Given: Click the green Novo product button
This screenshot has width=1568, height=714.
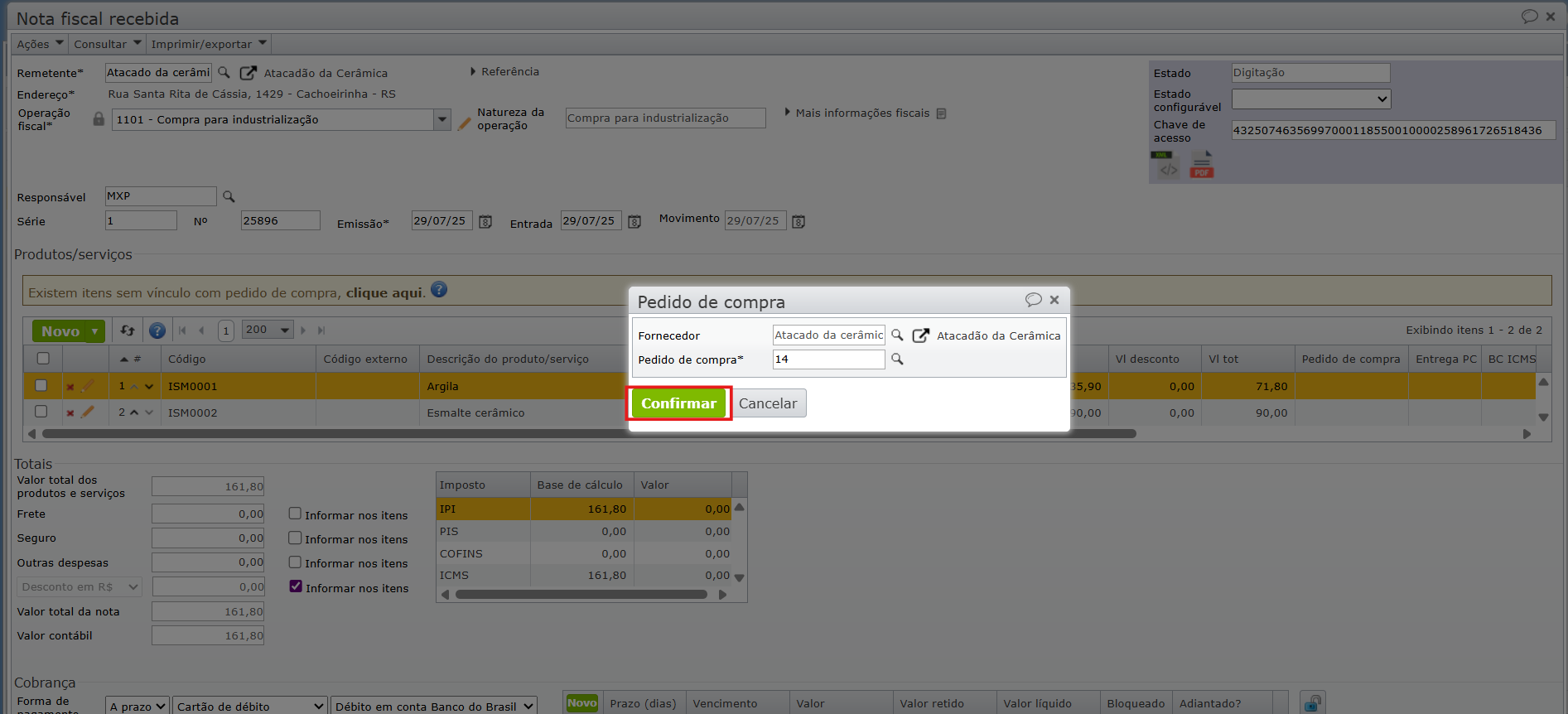Looking at the screenshot, I should (60, 331).
